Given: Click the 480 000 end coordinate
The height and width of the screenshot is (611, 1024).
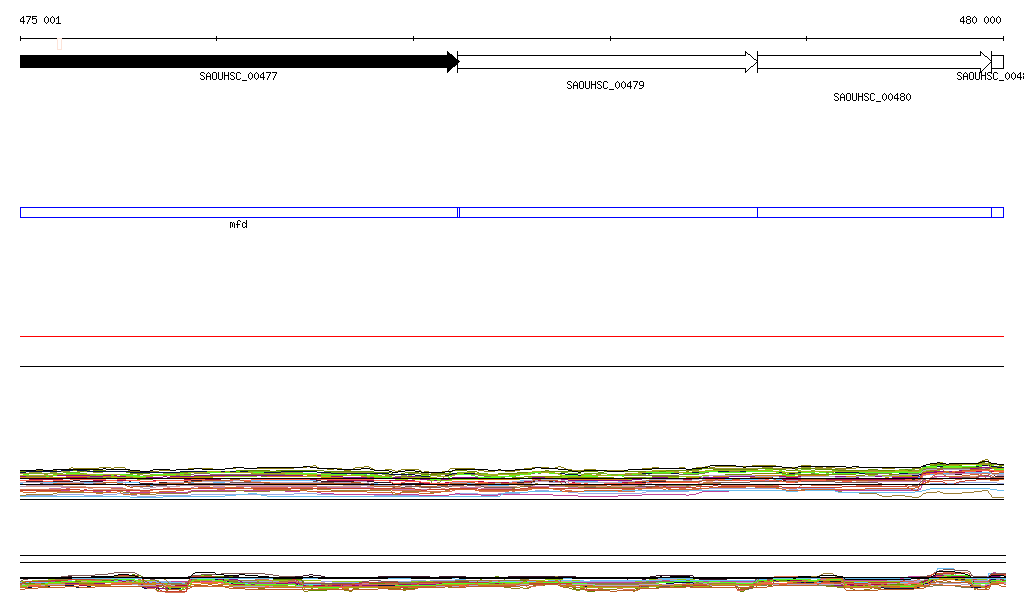Looking at the screenshot, I should click(x=980, y=20).
